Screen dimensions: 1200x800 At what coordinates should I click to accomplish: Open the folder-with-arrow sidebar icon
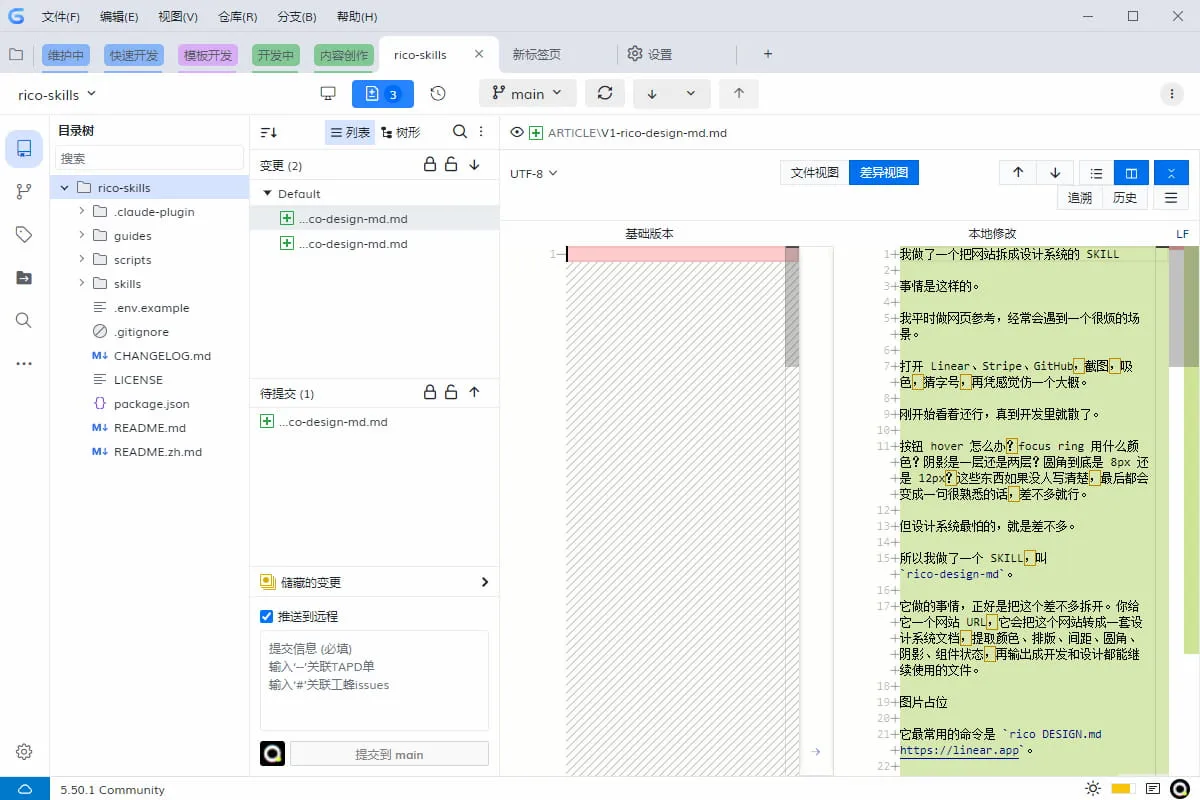click(24, 278)
